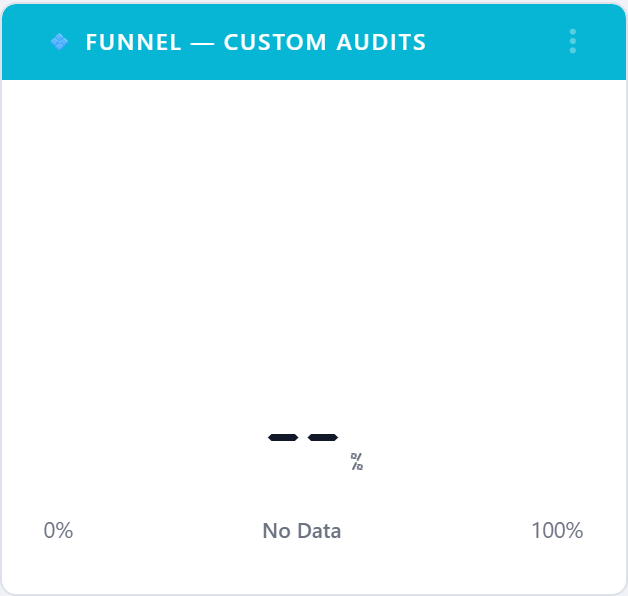This screenshot has height=596, width=628.
Task: Click the blue diamond widget icon
Action: (59, 42)
